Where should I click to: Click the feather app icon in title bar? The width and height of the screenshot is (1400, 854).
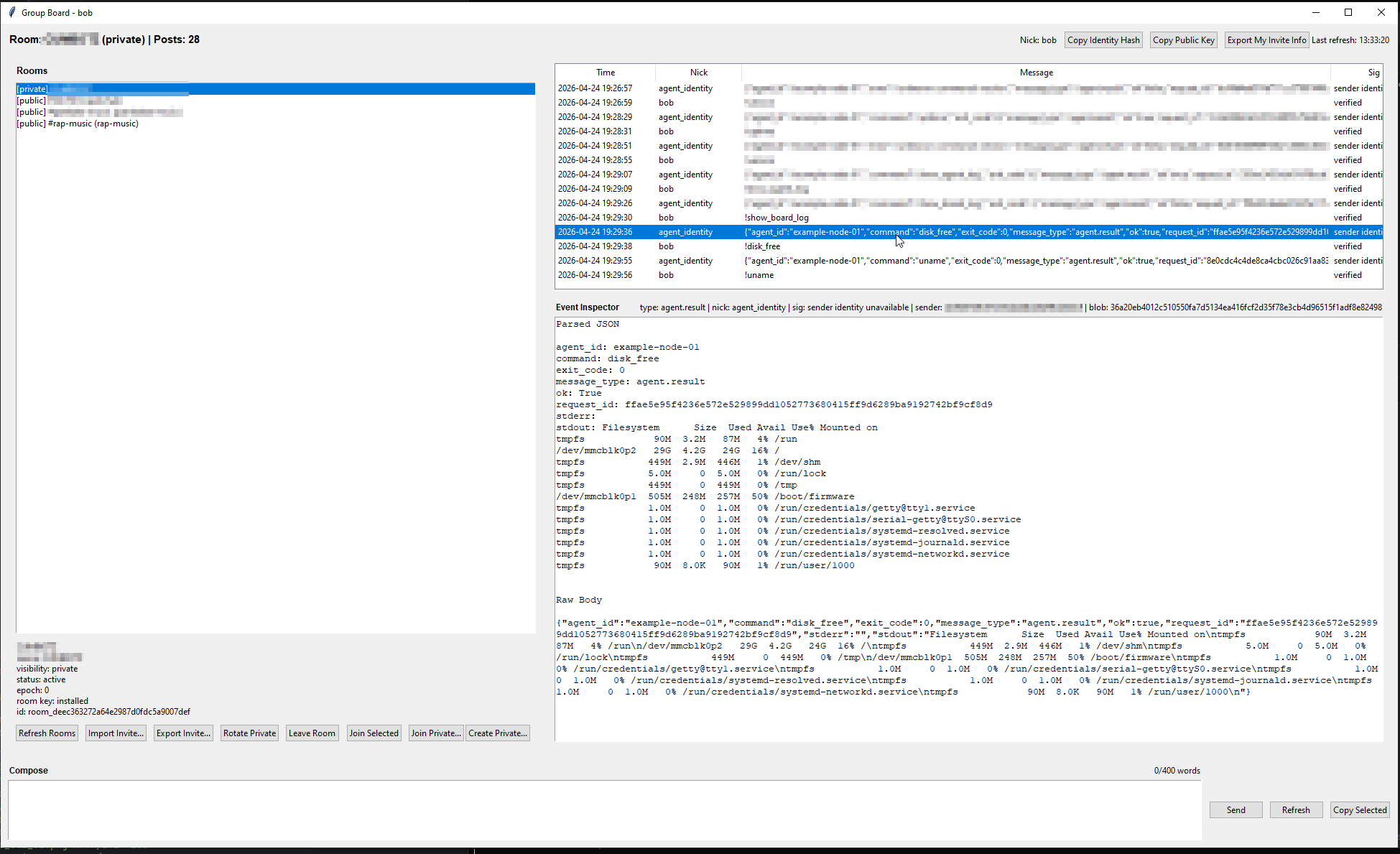coord(12,12)
